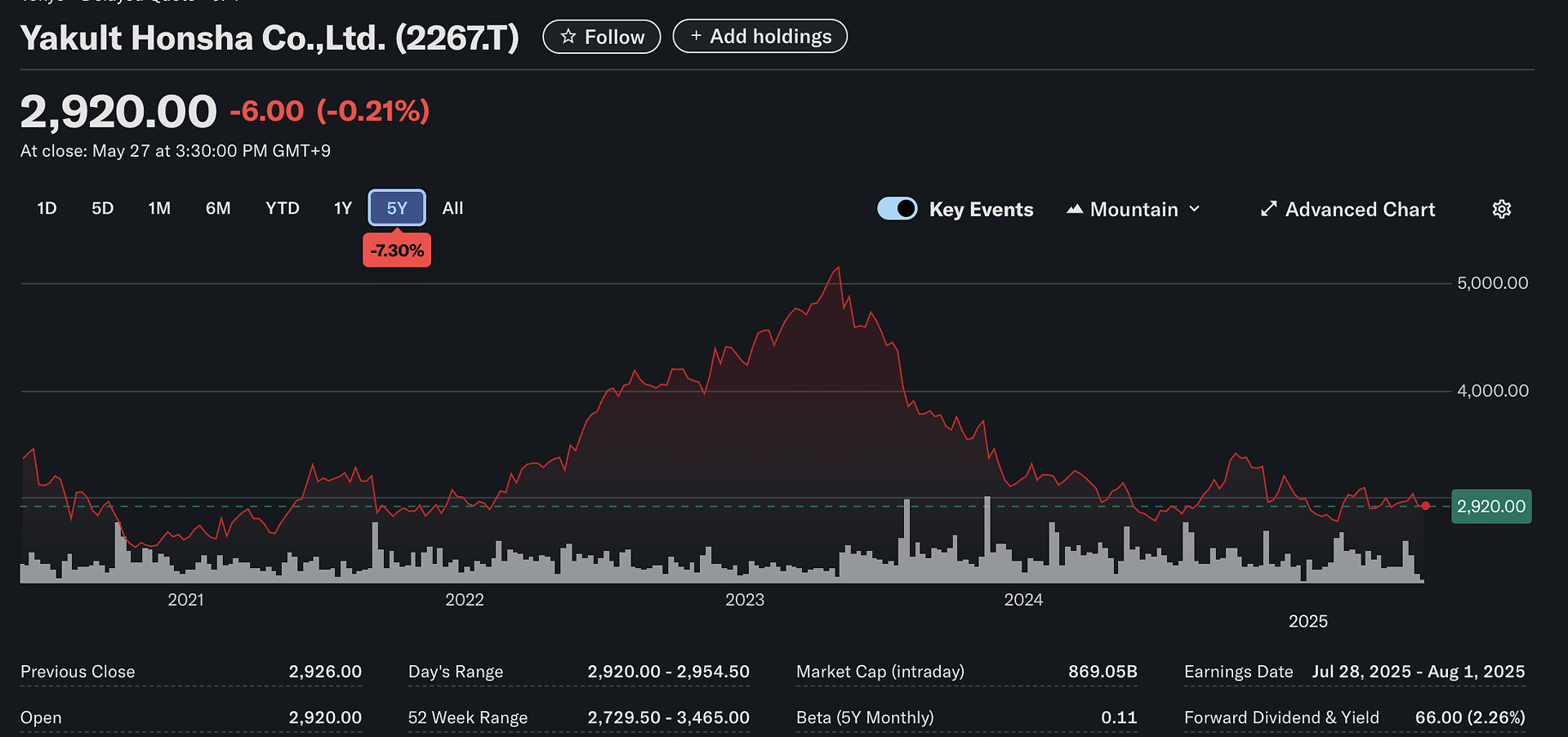The height and width of the screenshot is (737, 1568).
Task: Click the star icon in Follow button
Action: tap(568, 37)
